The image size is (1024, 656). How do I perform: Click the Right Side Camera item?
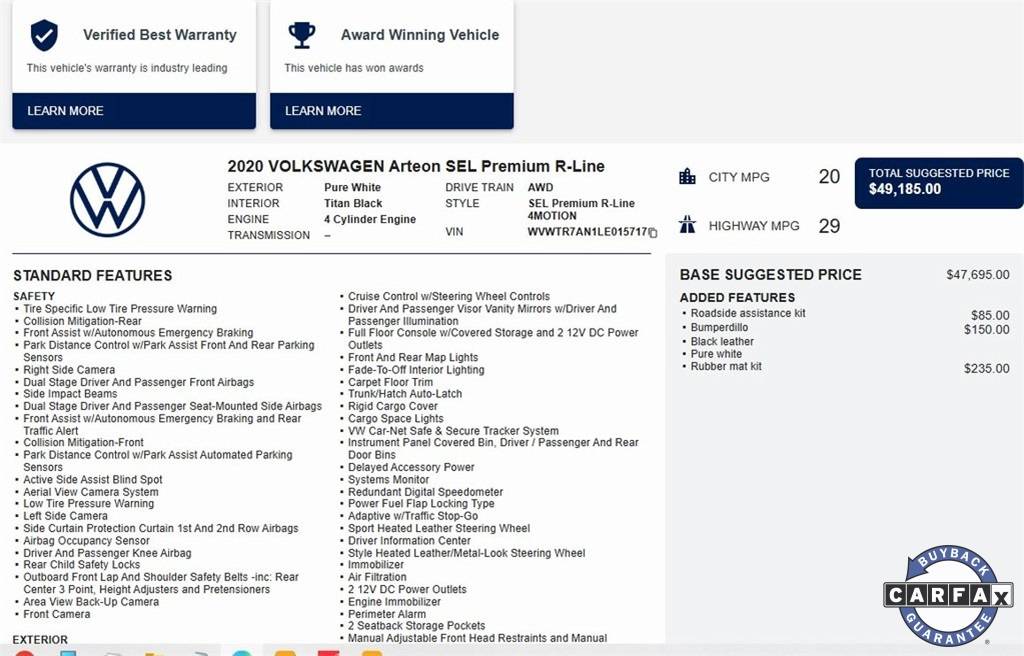coord(69,370)
